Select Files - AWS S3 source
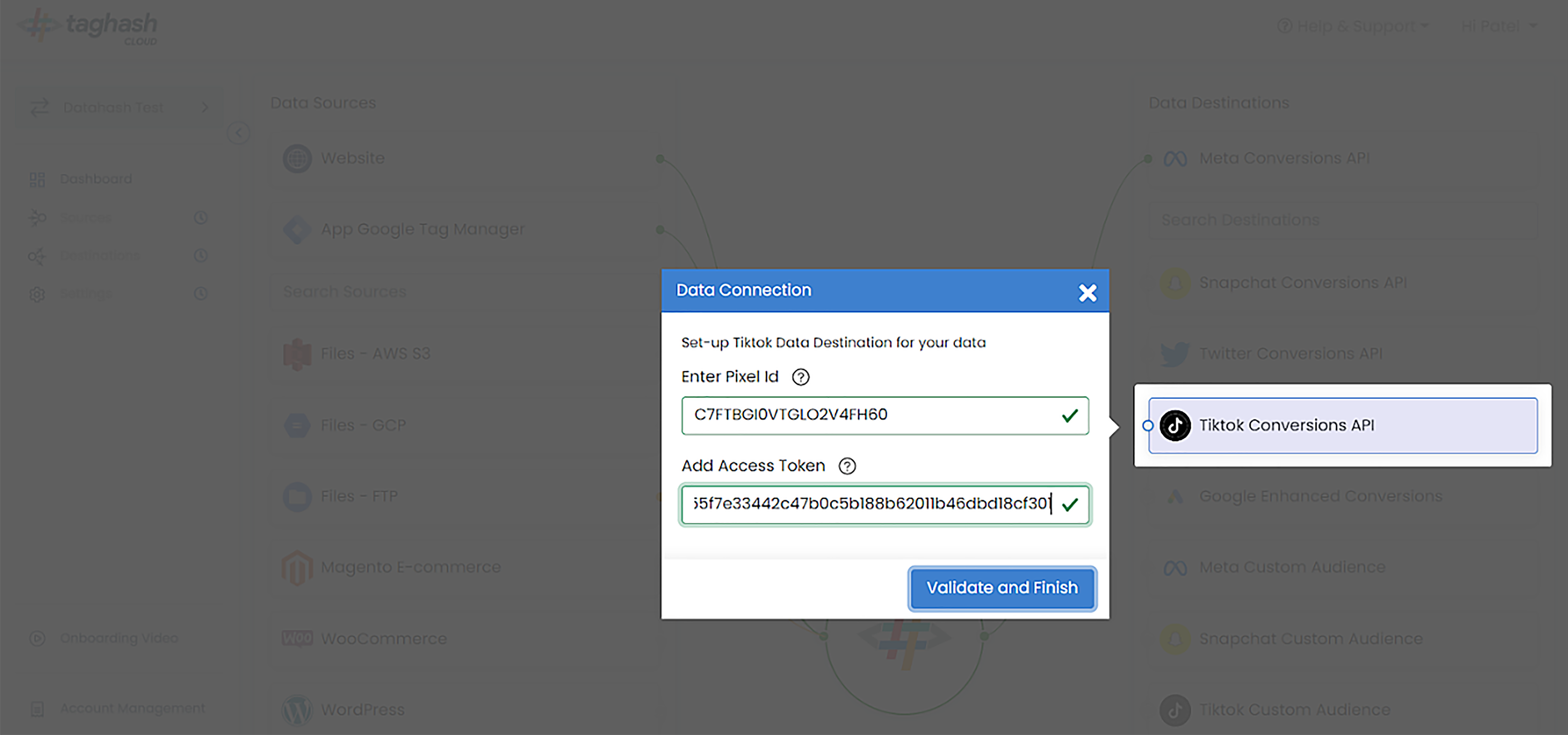Viewport: 1568px width, 735px height. pyautogui.click(x=466, y=354)
